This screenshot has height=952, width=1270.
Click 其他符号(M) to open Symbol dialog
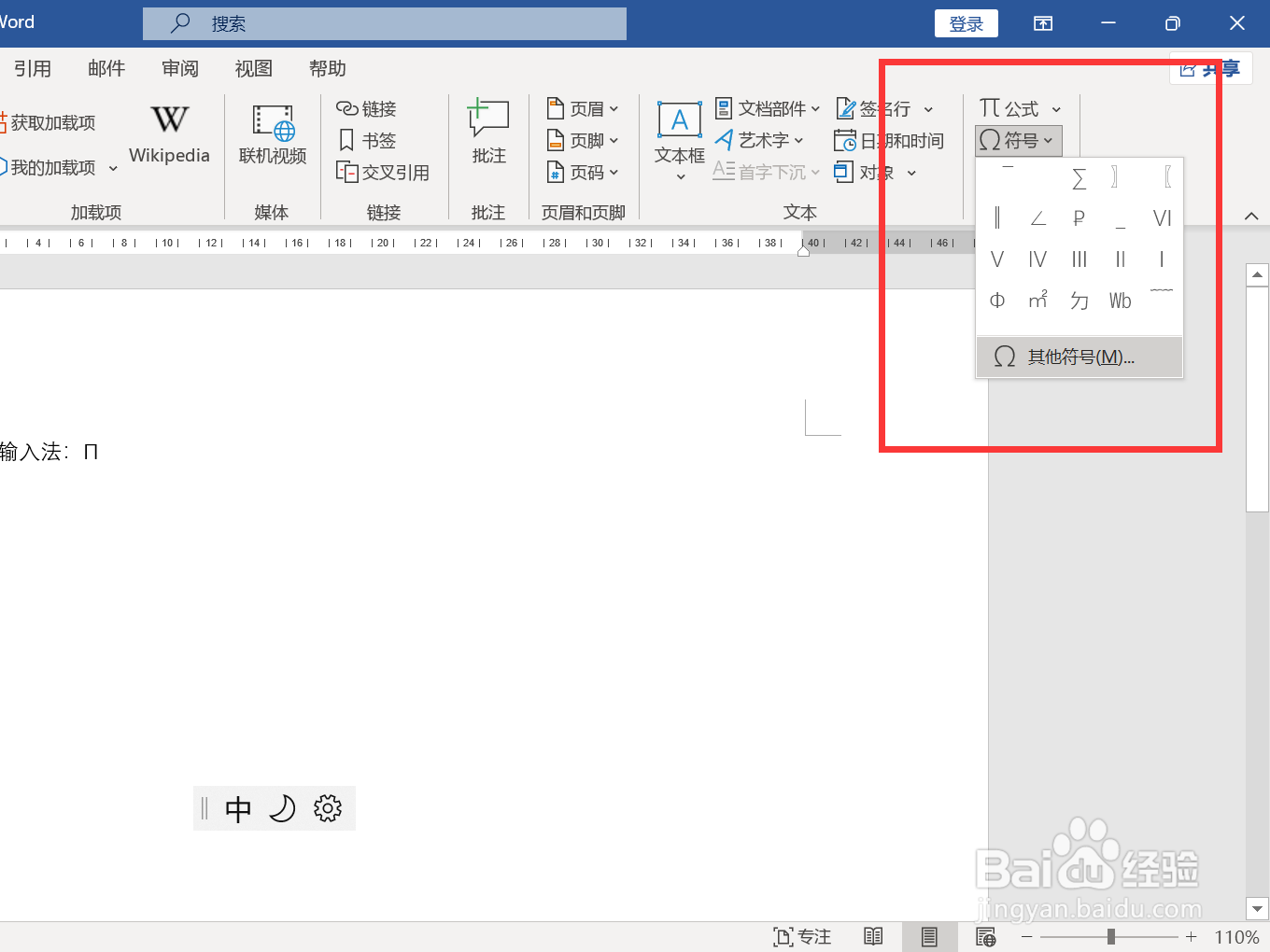pyautogui.click(x=1079, y=357)
